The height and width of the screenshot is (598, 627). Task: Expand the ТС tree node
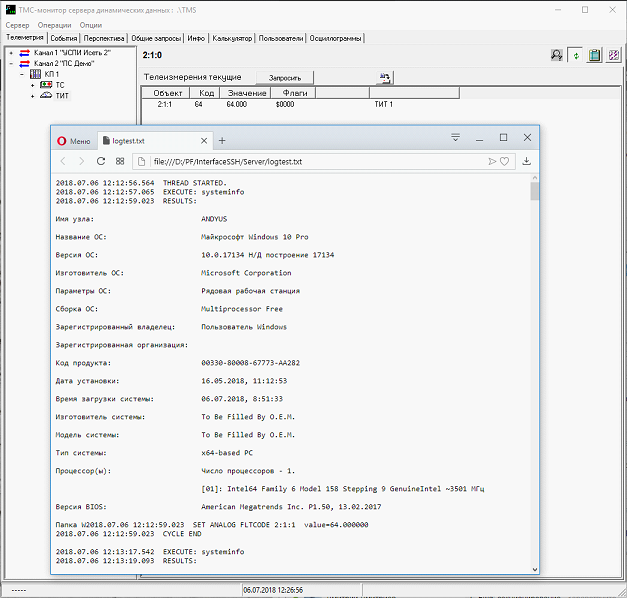click(32, 86)
